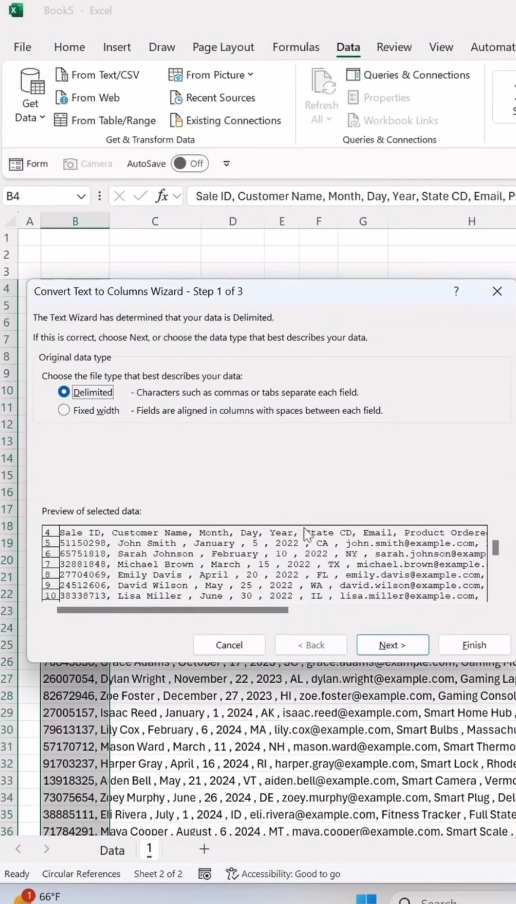
Task: Open Existing Connections
Action: tap(225, 120)
